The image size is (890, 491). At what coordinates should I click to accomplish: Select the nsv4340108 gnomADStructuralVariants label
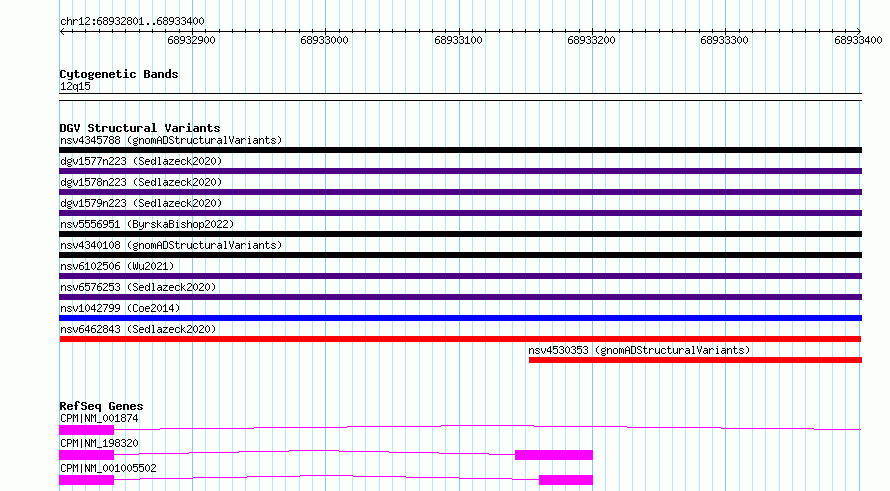tap(171, 245)
